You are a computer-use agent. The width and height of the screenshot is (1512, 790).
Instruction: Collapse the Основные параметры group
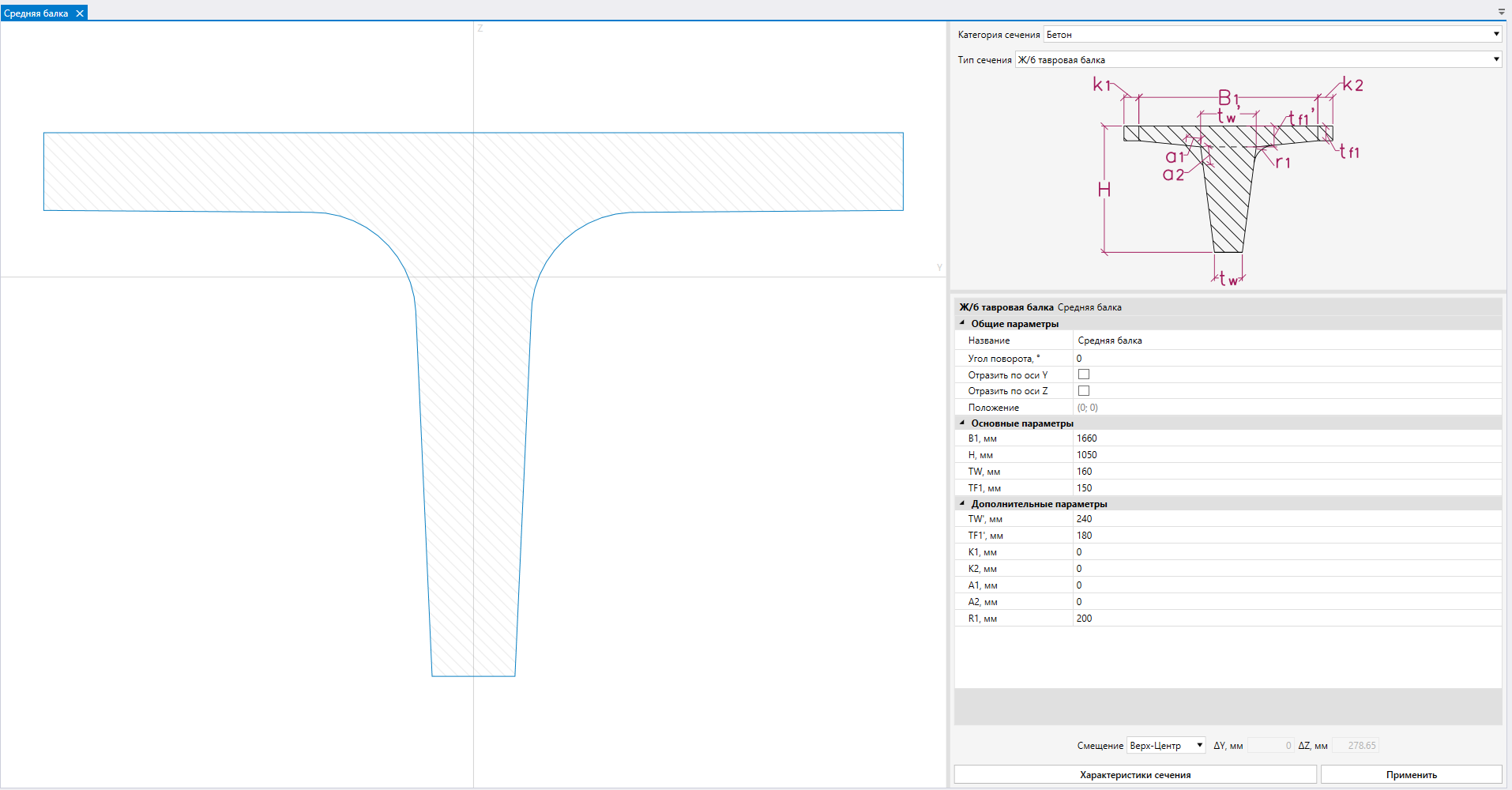click(962, 423)
